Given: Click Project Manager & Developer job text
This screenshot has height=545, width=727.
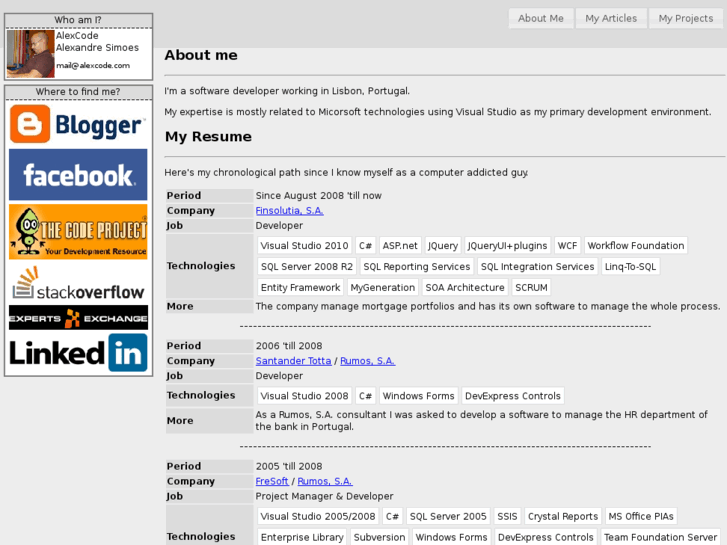Looking at the screenshot, I should coord(324,496).
